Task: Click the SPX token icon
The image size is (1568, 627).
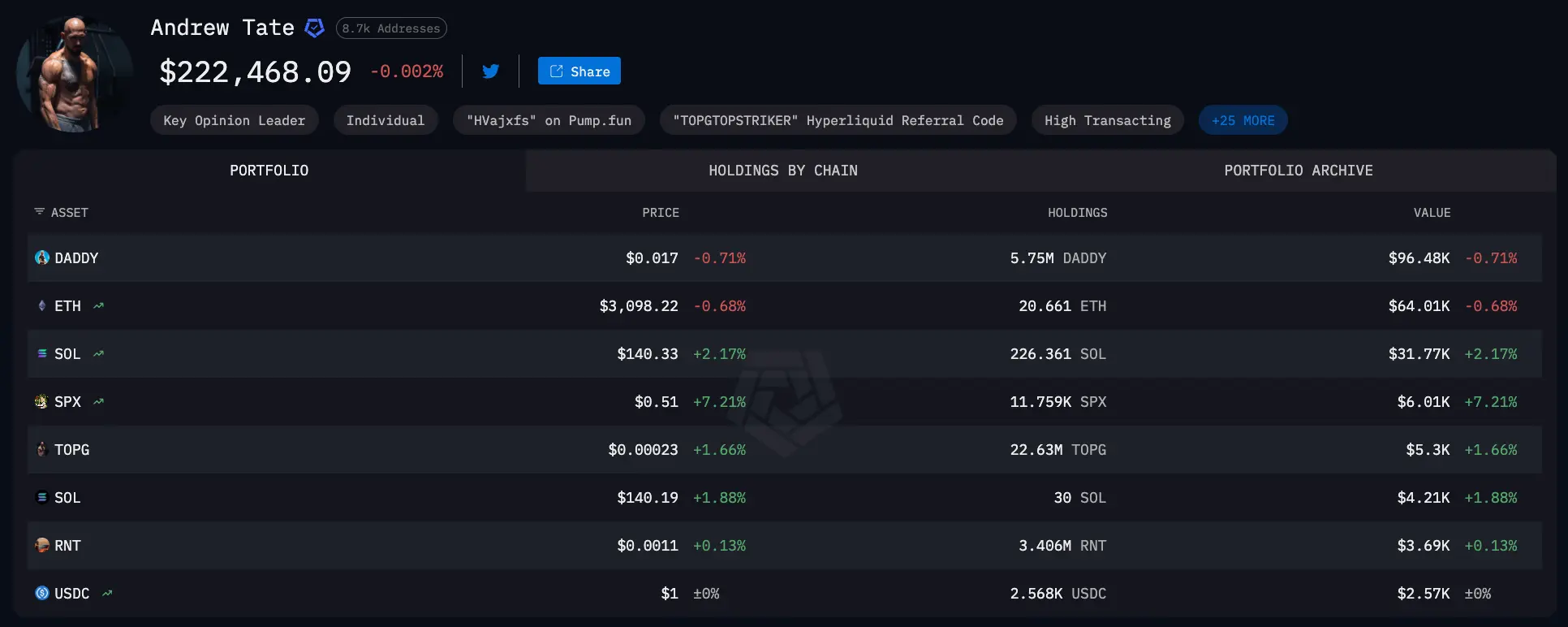Action: [x=41, y=401]
